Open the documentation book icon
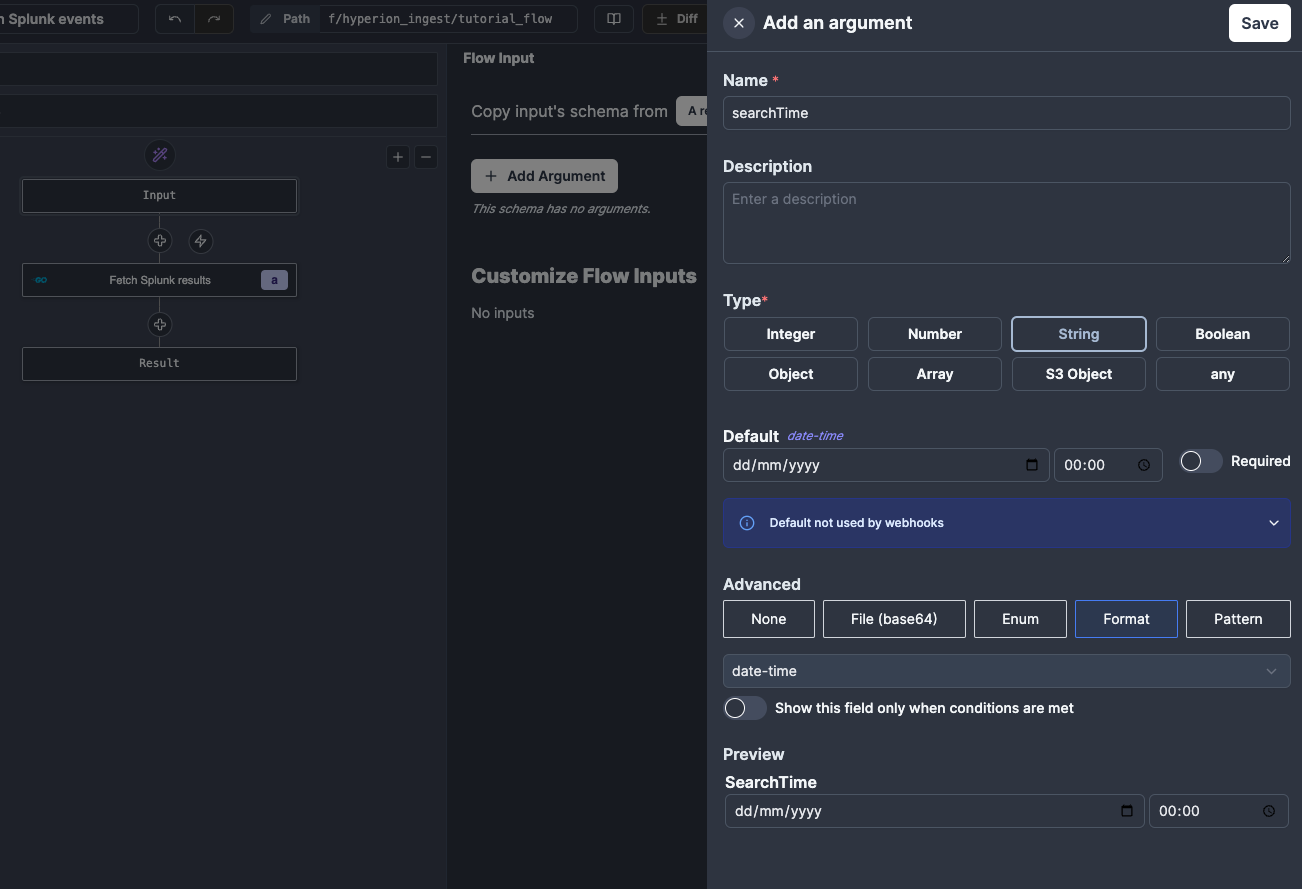This screenshot has height=889, width=1302. tap(613, 18)
